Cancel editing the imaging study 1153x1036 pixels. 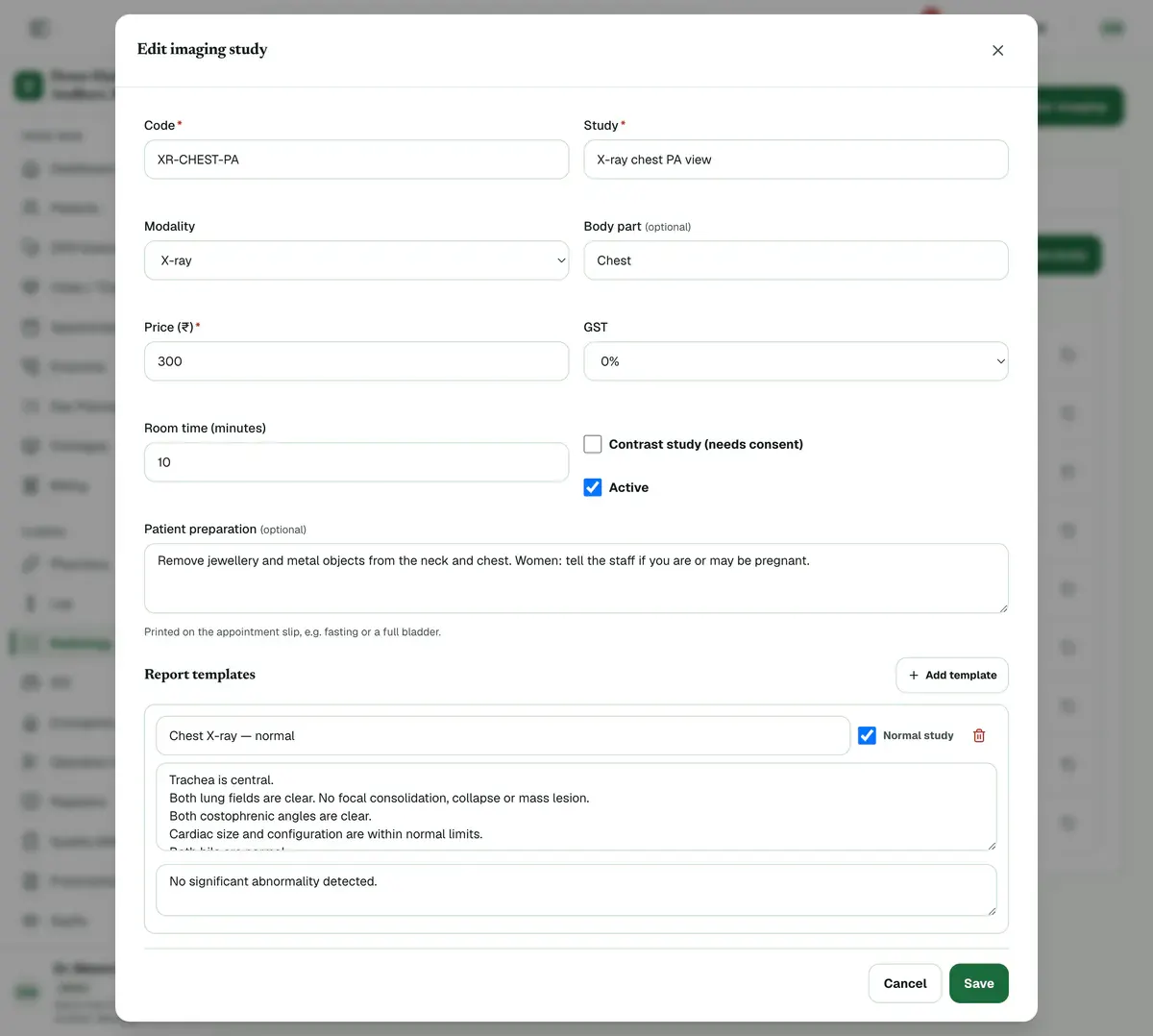(905, 983)
